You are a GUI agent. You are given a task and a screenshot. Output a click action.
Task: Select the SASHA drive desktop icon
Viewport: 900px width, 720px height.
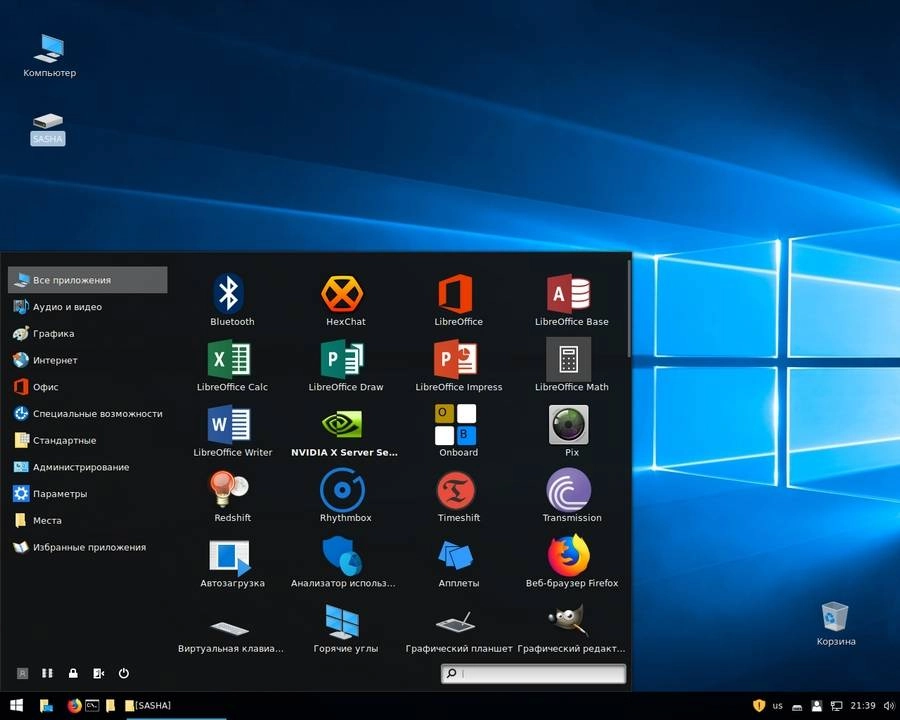pyautogui.click(x=48, y=130)
